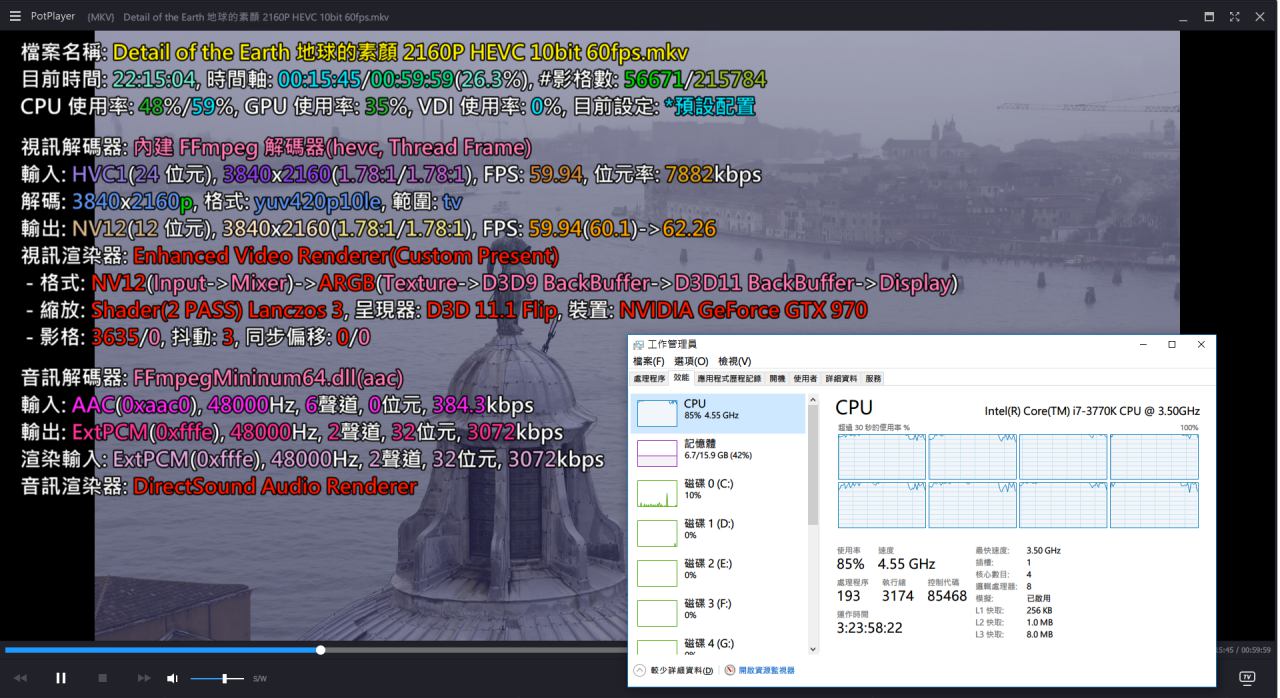Image resolution: width=1280 pixels, height=698 pixels.
Task: Click the CPU mini graph thumbnail
Action: [x=657, y=414]
